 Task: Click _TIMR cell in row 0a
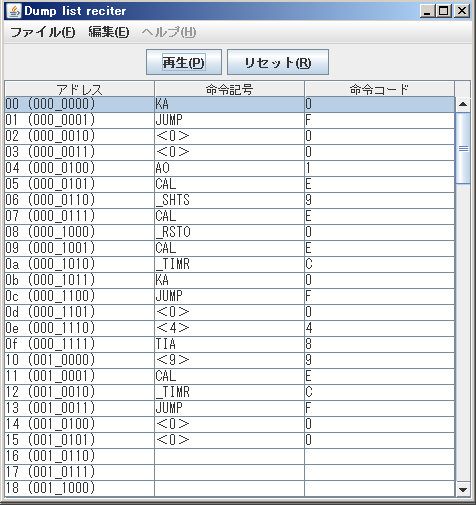click(229, 264)
